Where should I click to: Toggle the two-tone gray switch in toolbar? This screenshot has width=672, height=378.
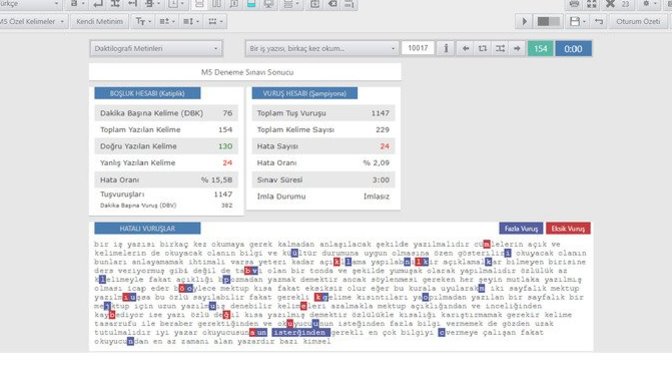pos(549,21)
